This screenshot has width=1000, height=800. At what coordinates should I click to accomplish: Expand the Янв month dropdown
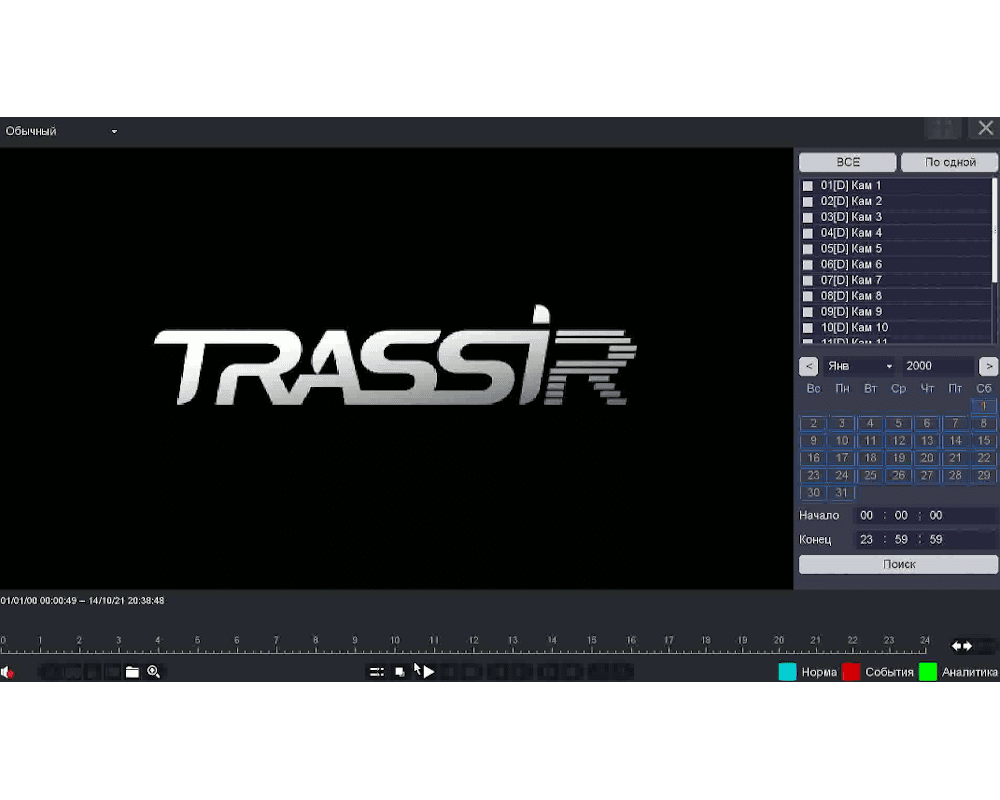click(859, 366)
